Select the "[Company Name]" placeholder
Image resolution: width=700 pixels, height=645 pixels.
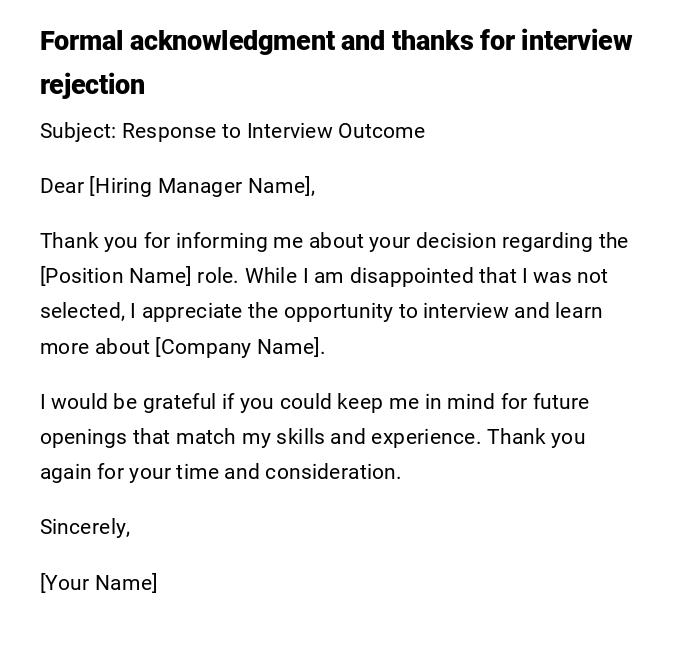(239, 347)
